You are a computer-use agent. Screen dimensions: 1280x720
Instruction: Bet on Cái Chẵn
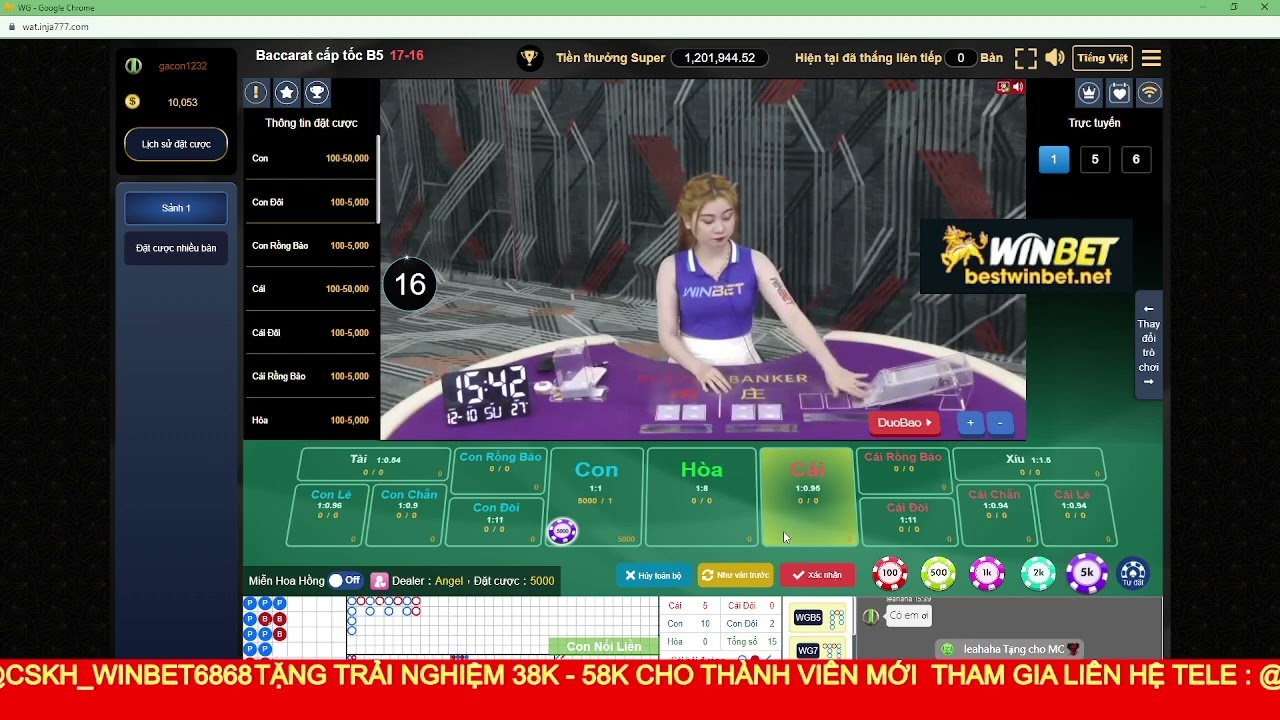click(x=995, y=515)
